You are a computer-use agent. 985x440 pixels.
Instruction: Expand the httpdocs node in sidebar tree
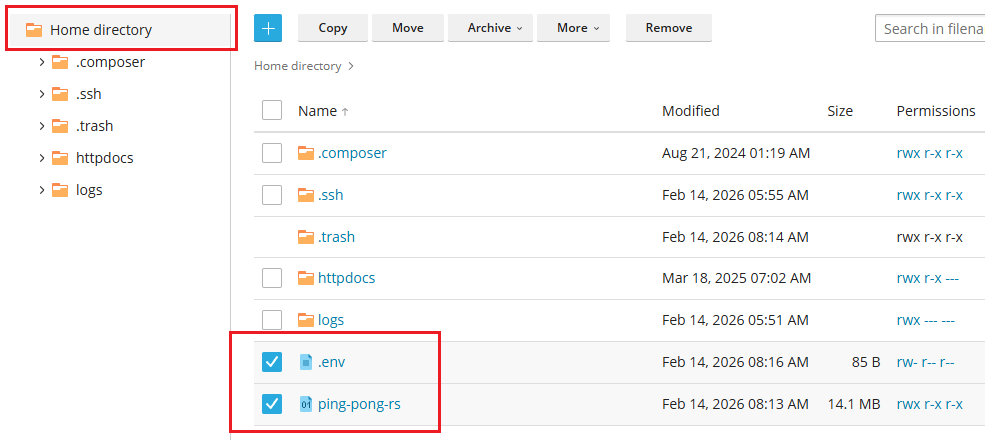[x=41, y=158]
